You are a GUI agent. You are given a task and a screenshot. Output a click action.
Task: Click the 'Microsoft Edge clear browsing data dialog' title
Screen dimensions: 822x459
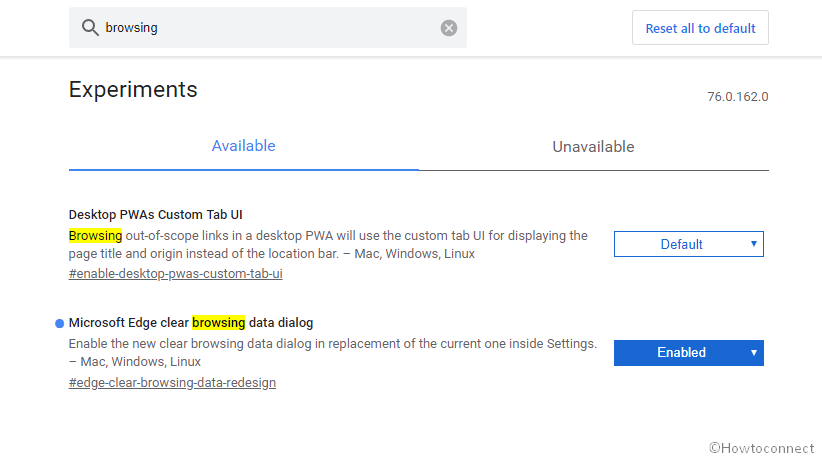tap(191, 323)
